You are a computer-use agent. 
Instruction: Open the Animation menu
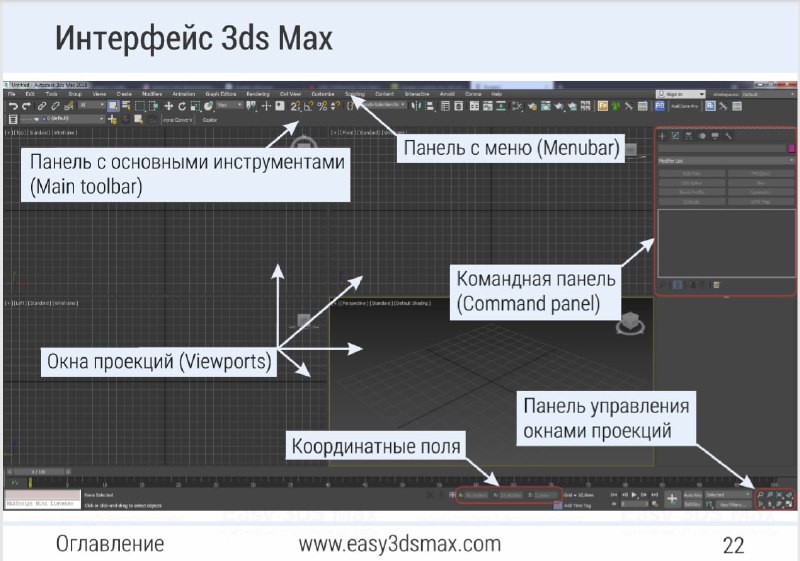(184, 94)
